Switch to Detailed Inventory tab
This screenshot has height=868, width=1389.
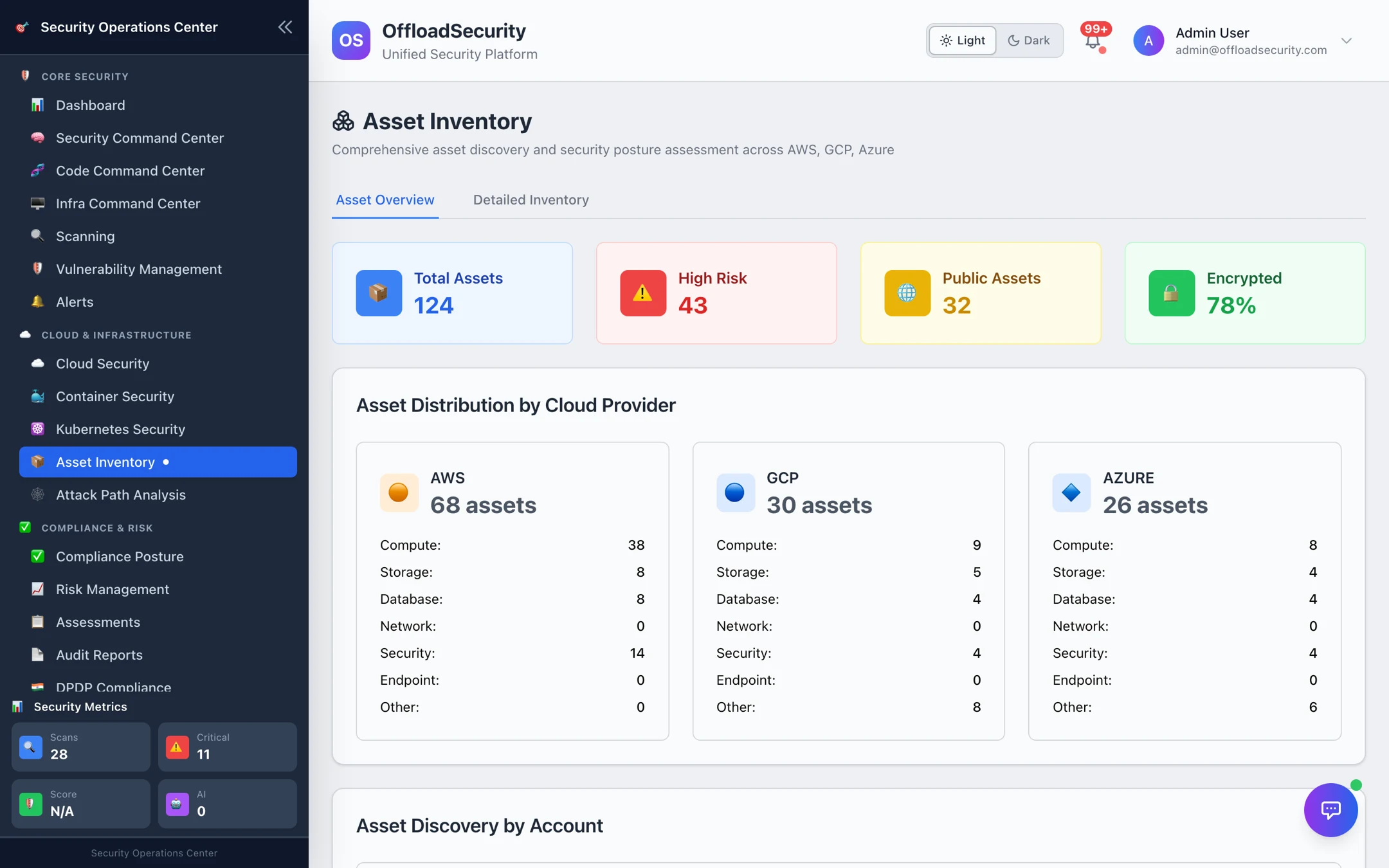coord(531,200)
